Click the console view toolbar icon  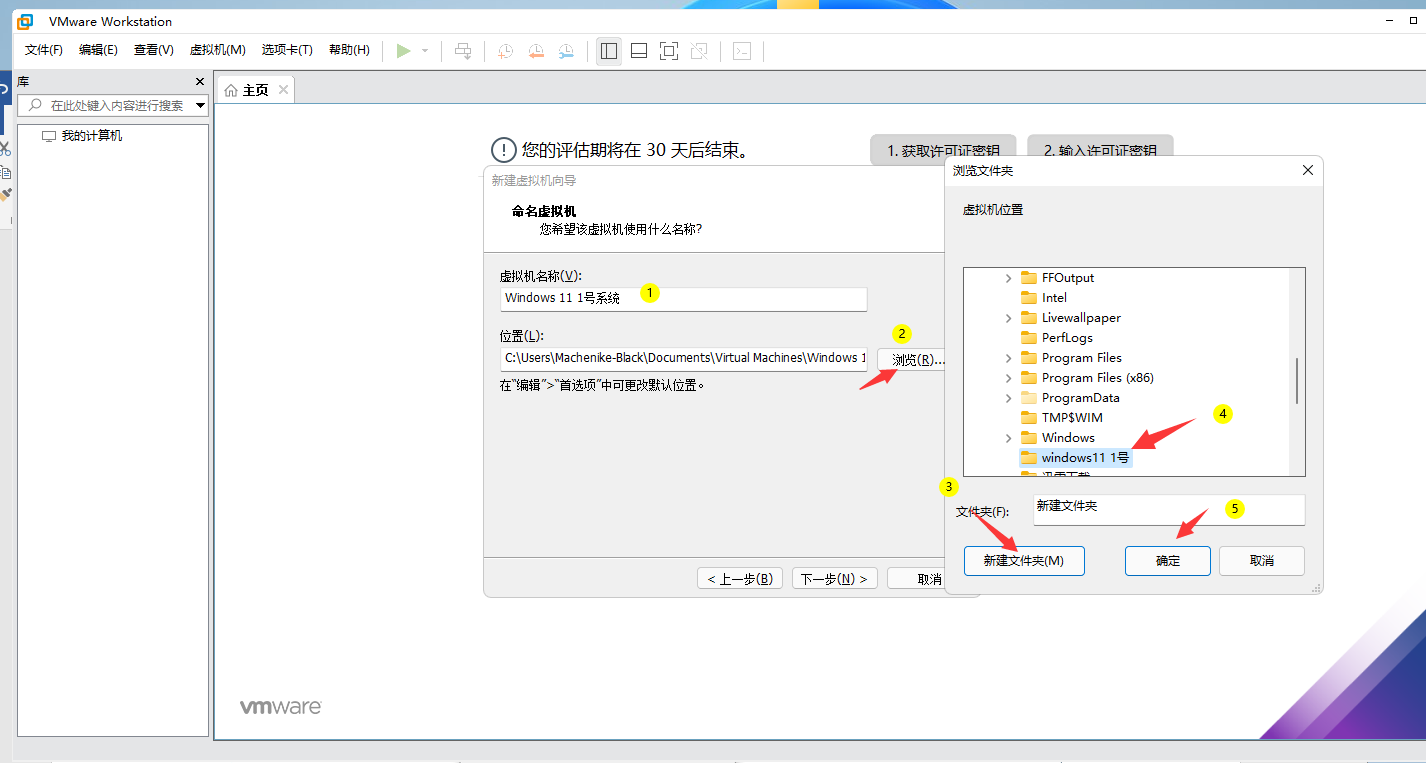tap(741, 51)
